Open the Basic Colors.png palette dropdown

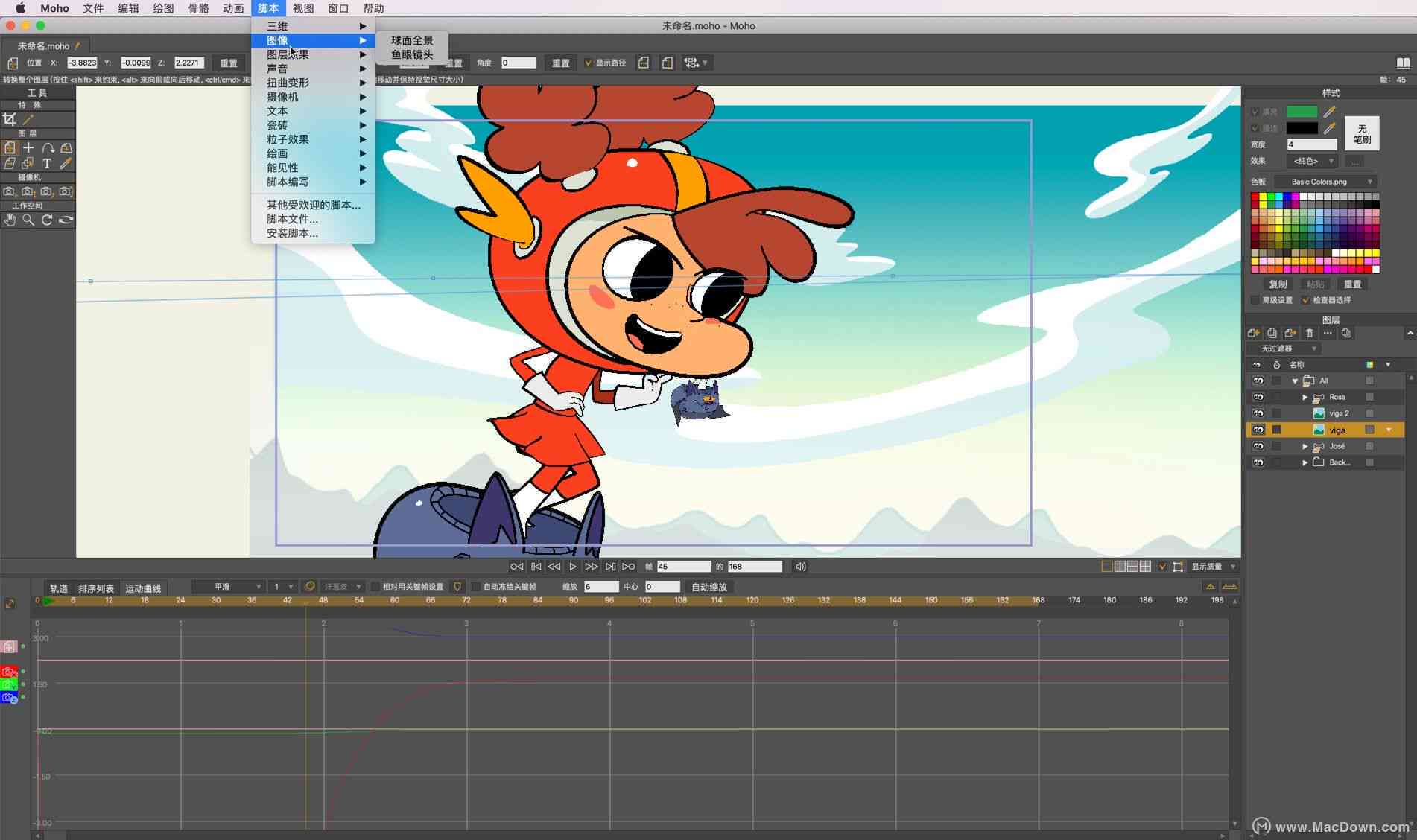[1325, 182]
